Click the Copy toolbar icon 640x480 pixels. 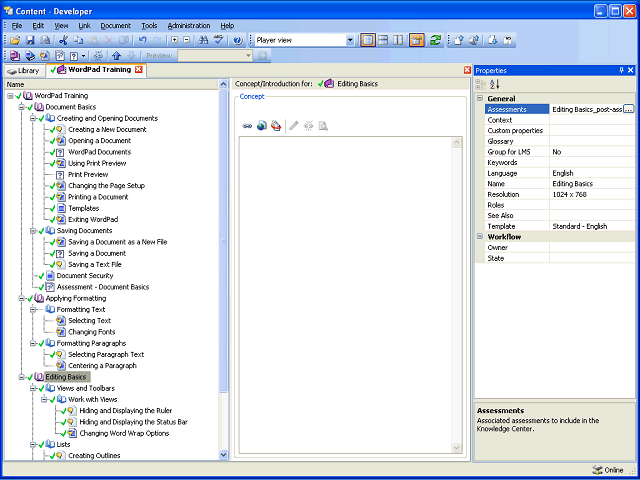point(78,40)
